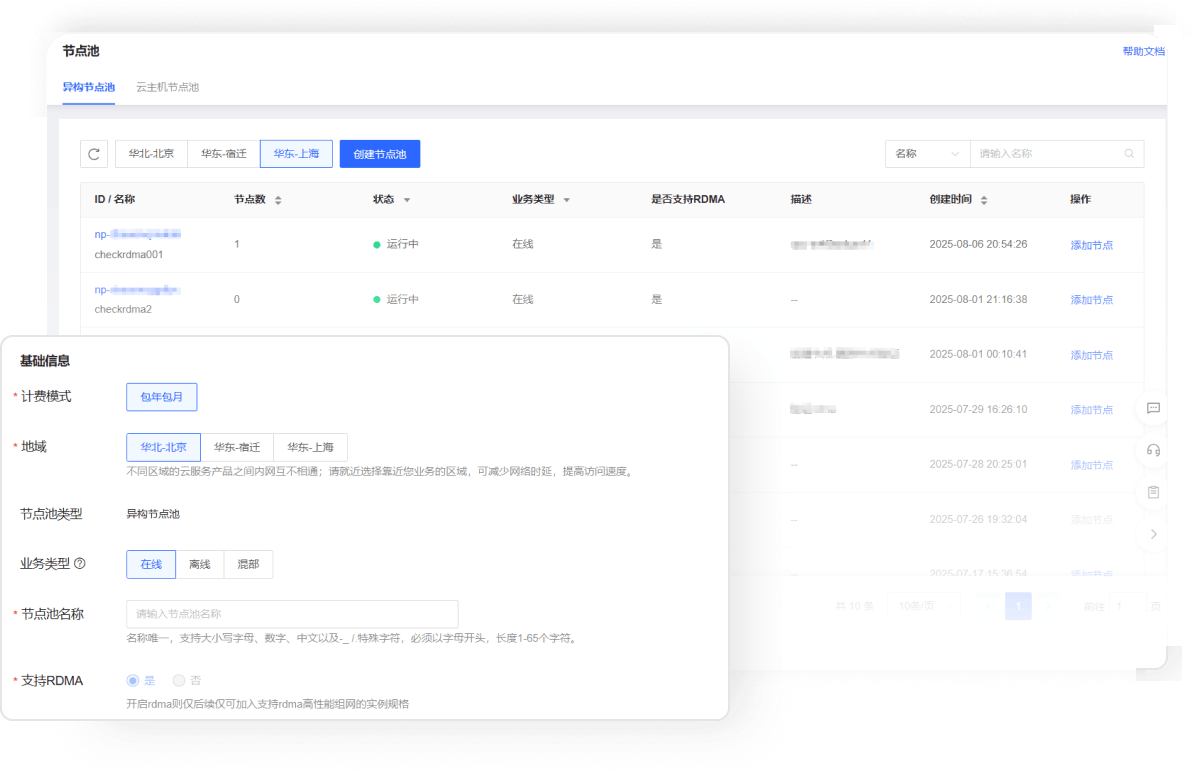This screenshot has width=1197, height=773.
Task: Select 混部 as the business type
Action: pos(248,564)
